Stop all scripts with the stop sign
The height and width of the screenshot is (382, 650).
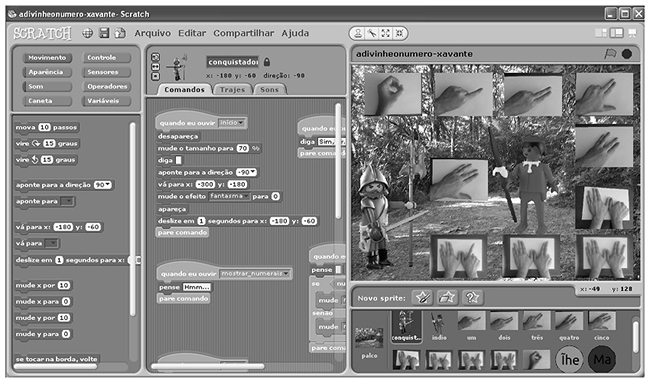coord(627,54)
